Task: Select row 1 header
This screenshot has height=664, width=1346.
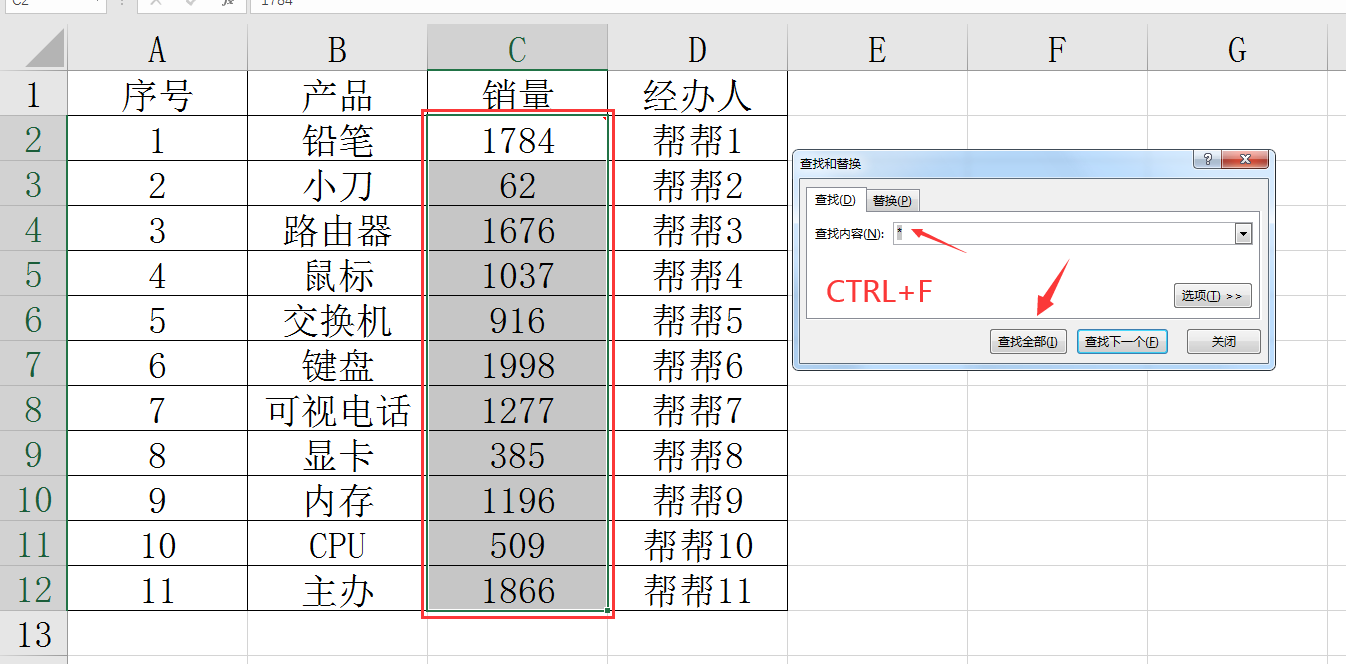Action: point(33,93)
